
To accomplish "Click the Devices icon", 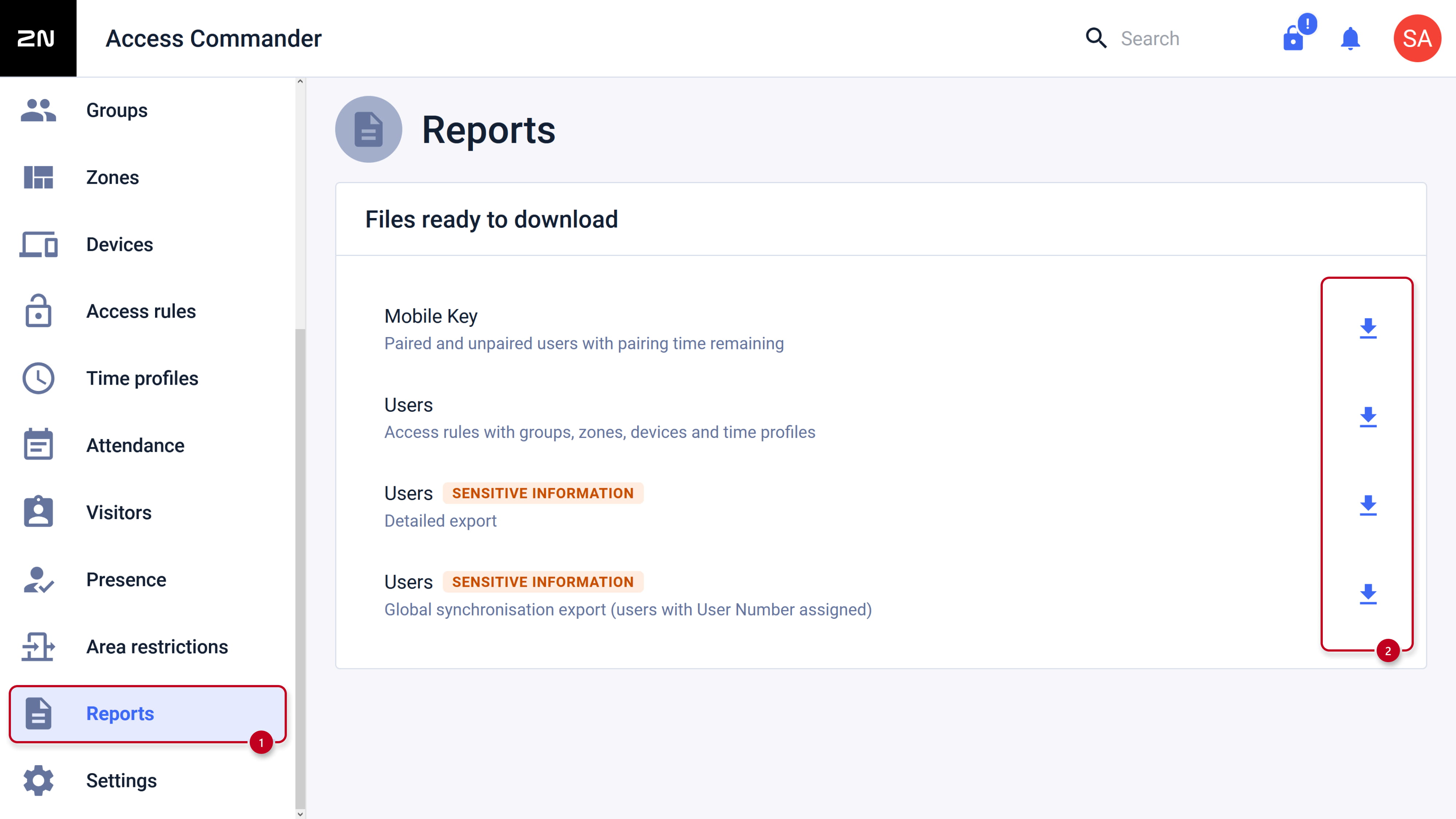I will [x=39, y=244].
